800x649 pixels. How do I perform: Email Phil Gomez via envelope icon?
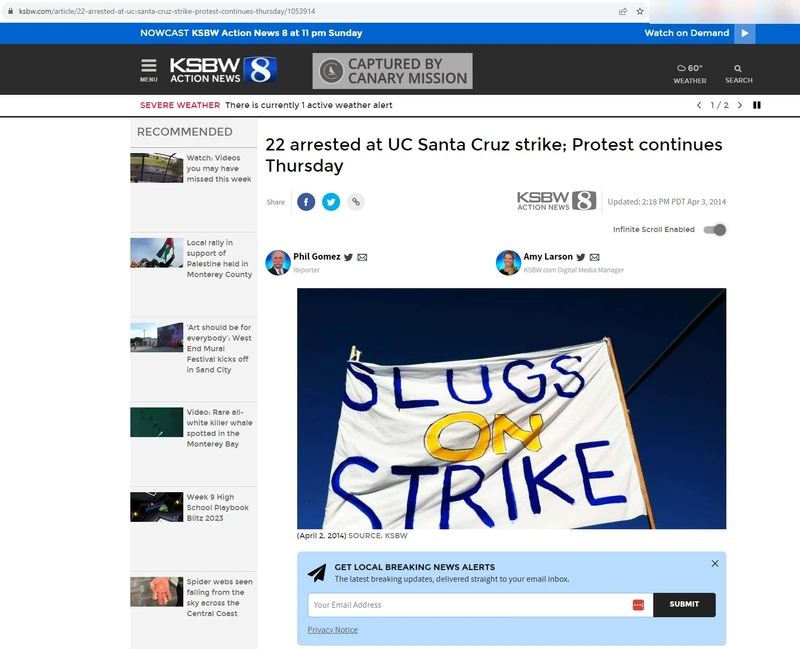[362, 257]
